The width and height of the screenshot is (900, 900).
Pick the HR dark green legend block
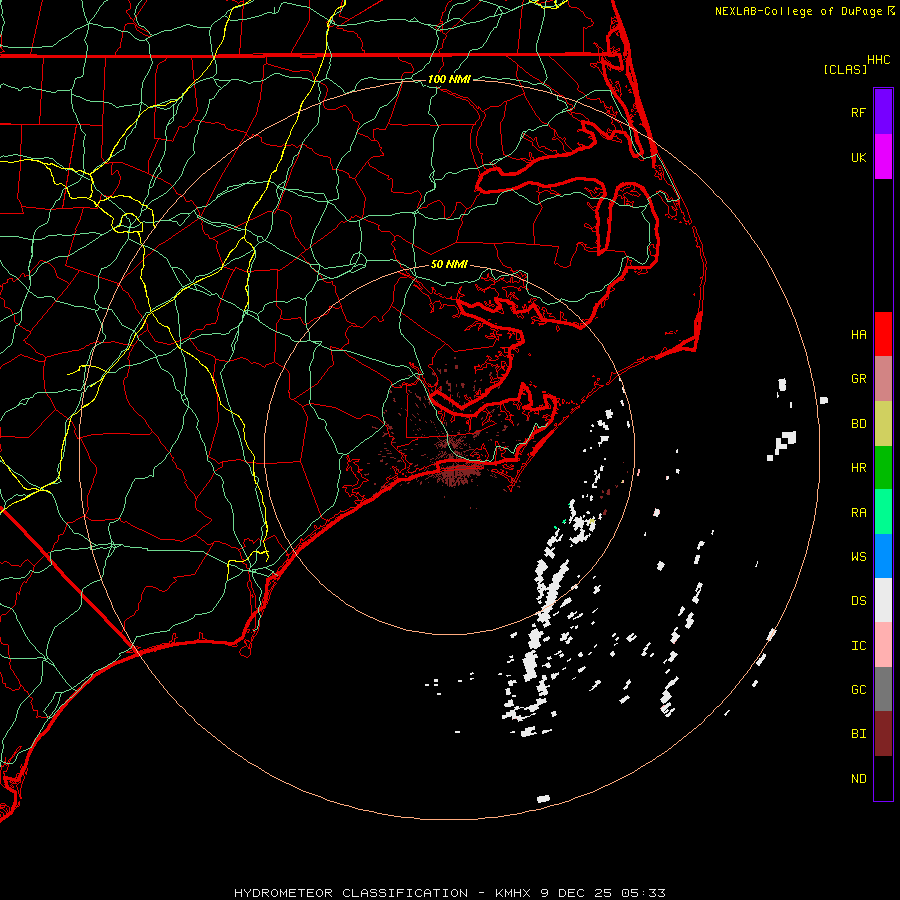click(883, 468)
